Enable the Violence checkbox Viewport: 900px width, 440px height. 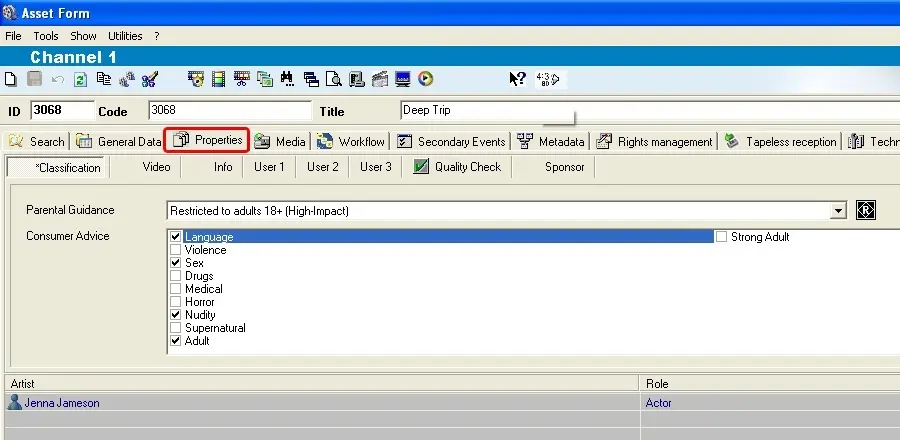(x=176, y=250)
